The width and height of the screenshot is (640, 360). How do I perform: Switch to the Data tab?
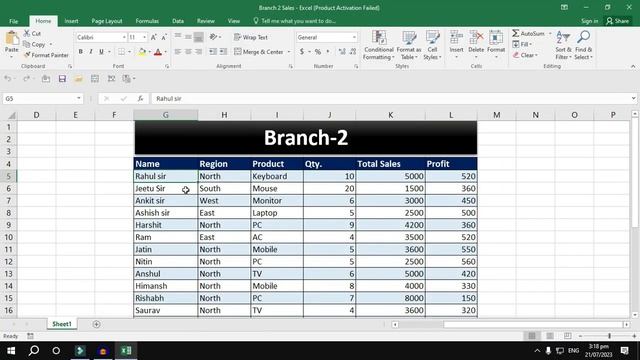pyautogui.click(x=178, y=21)
